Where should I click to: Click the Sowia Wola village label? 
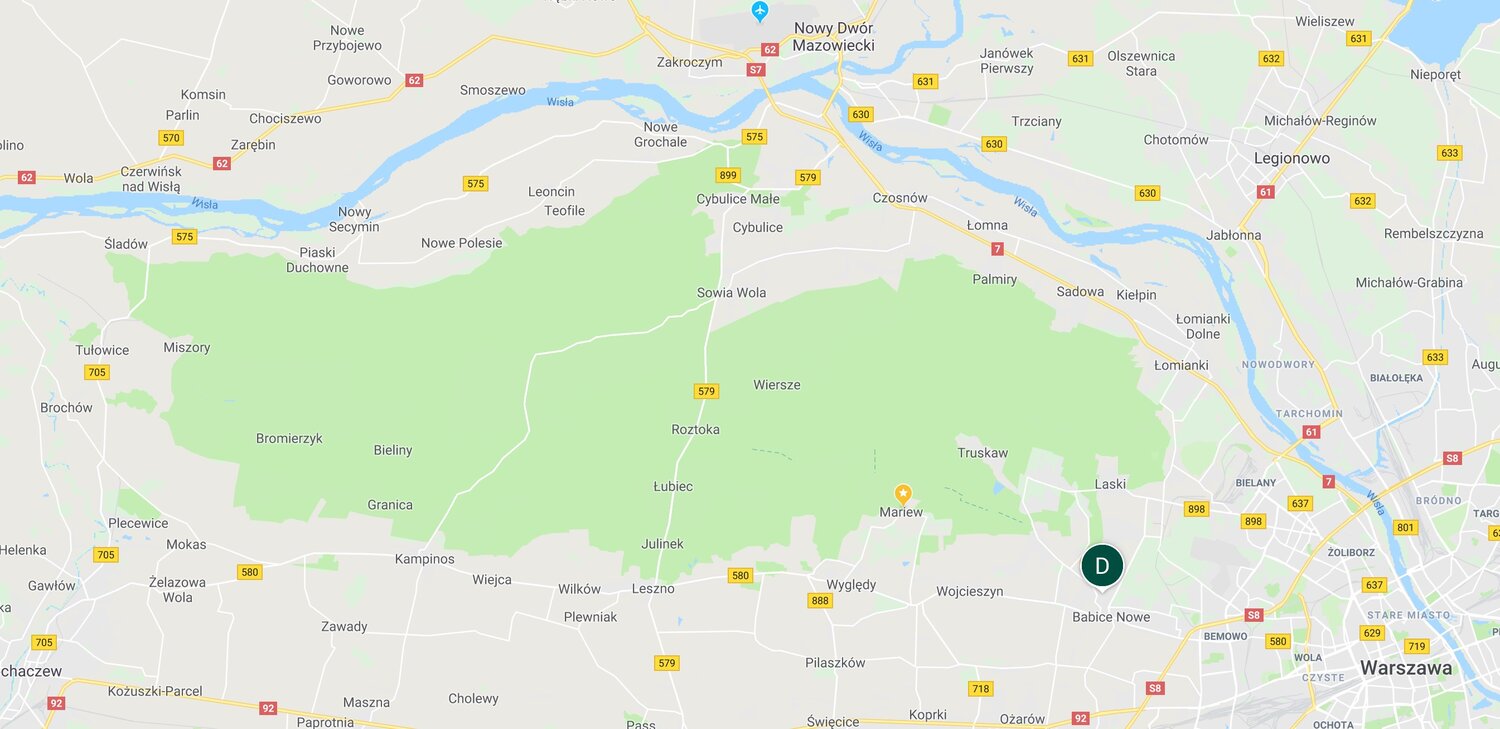click(731, 293)
